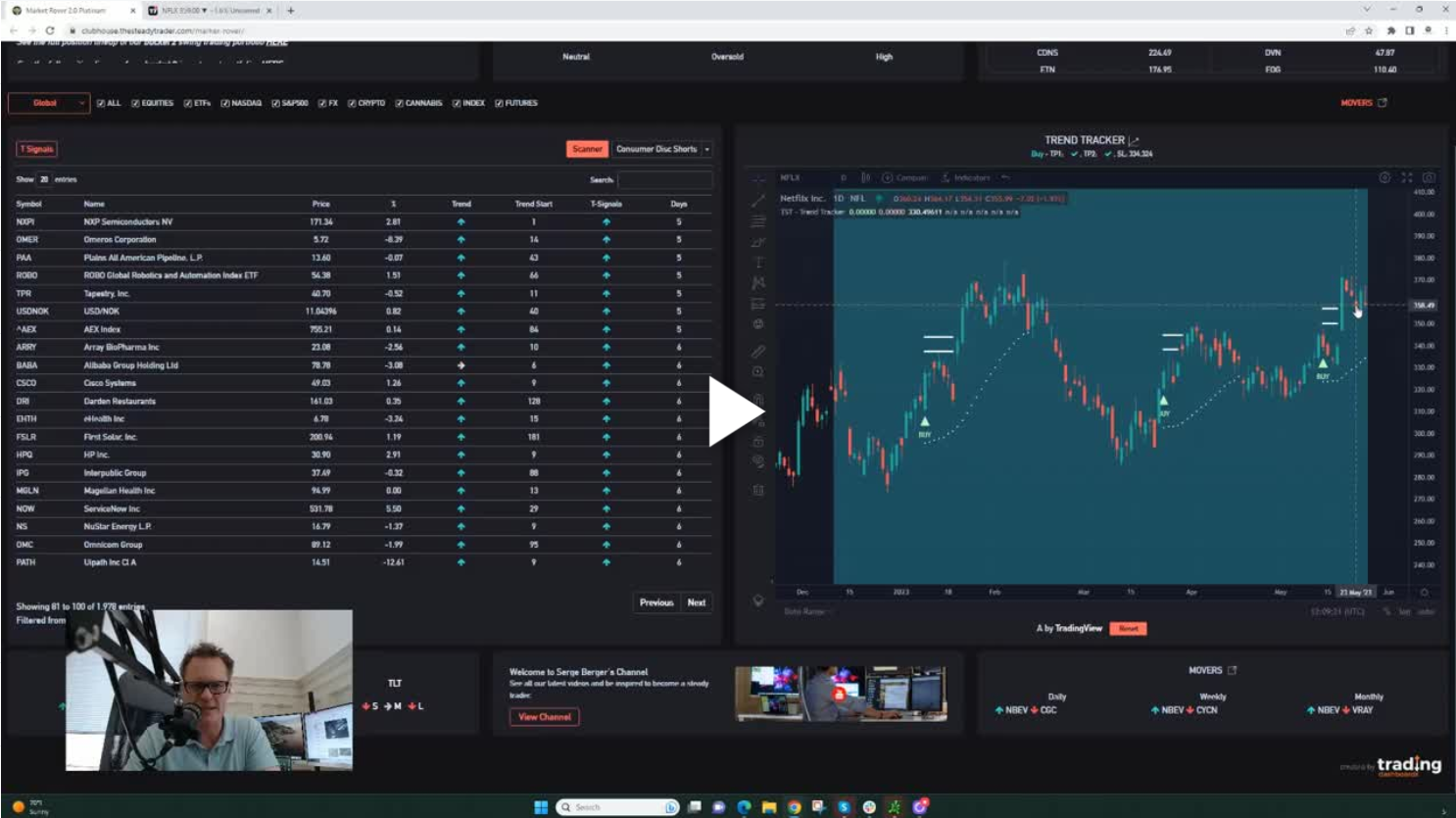Click the go-to-date icon on time axis
Image resolution: width=1456 pixels, height=818 pixels.
[x=1425, y=593]
